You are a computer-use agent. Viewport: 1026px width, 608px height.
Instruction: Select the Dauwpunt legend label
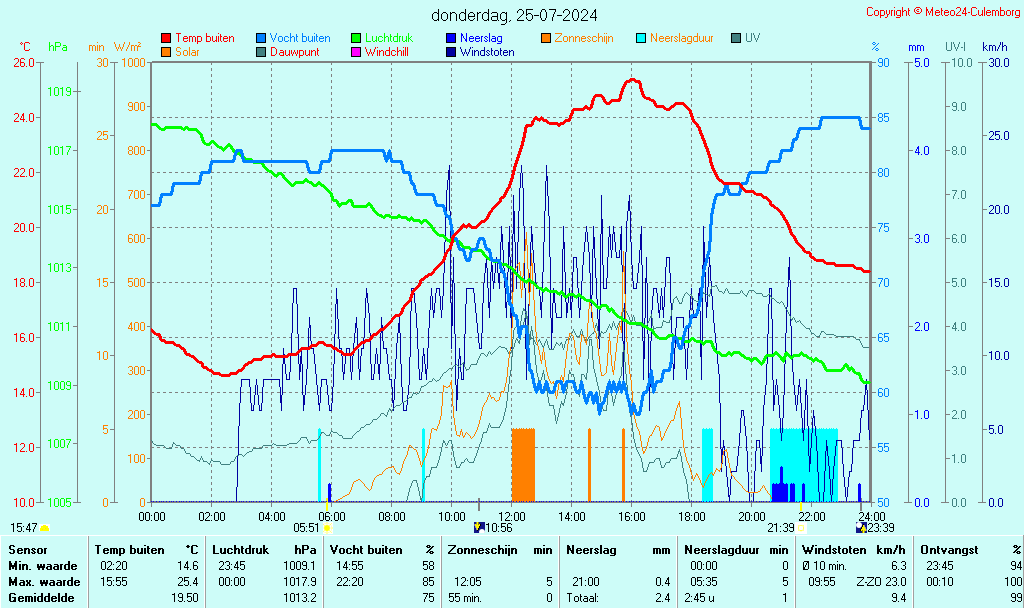pyautogui.click(x=294, y=51)
